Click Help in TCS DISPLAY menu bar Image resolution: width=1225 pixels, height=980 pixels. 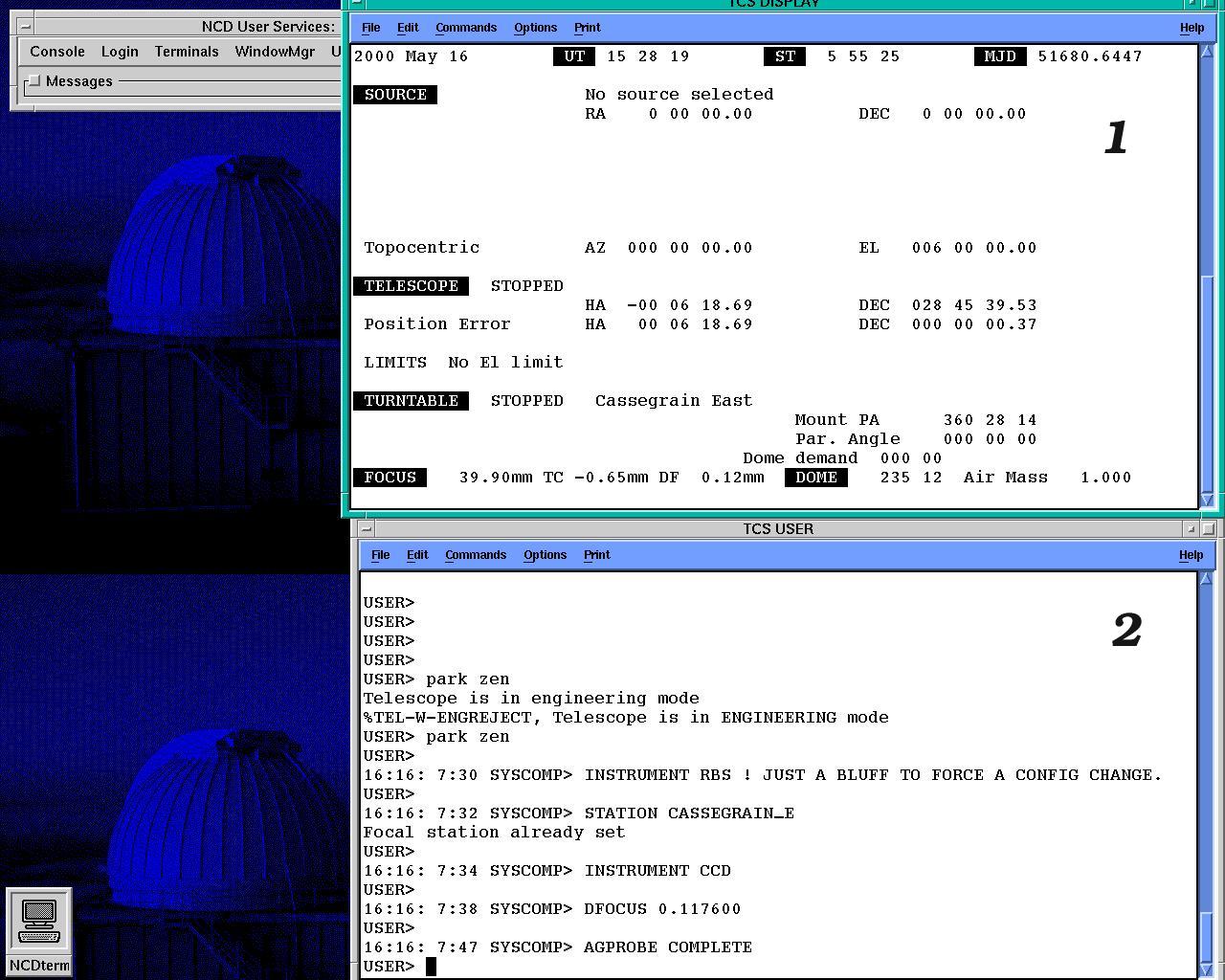[x=1192, y=28]
